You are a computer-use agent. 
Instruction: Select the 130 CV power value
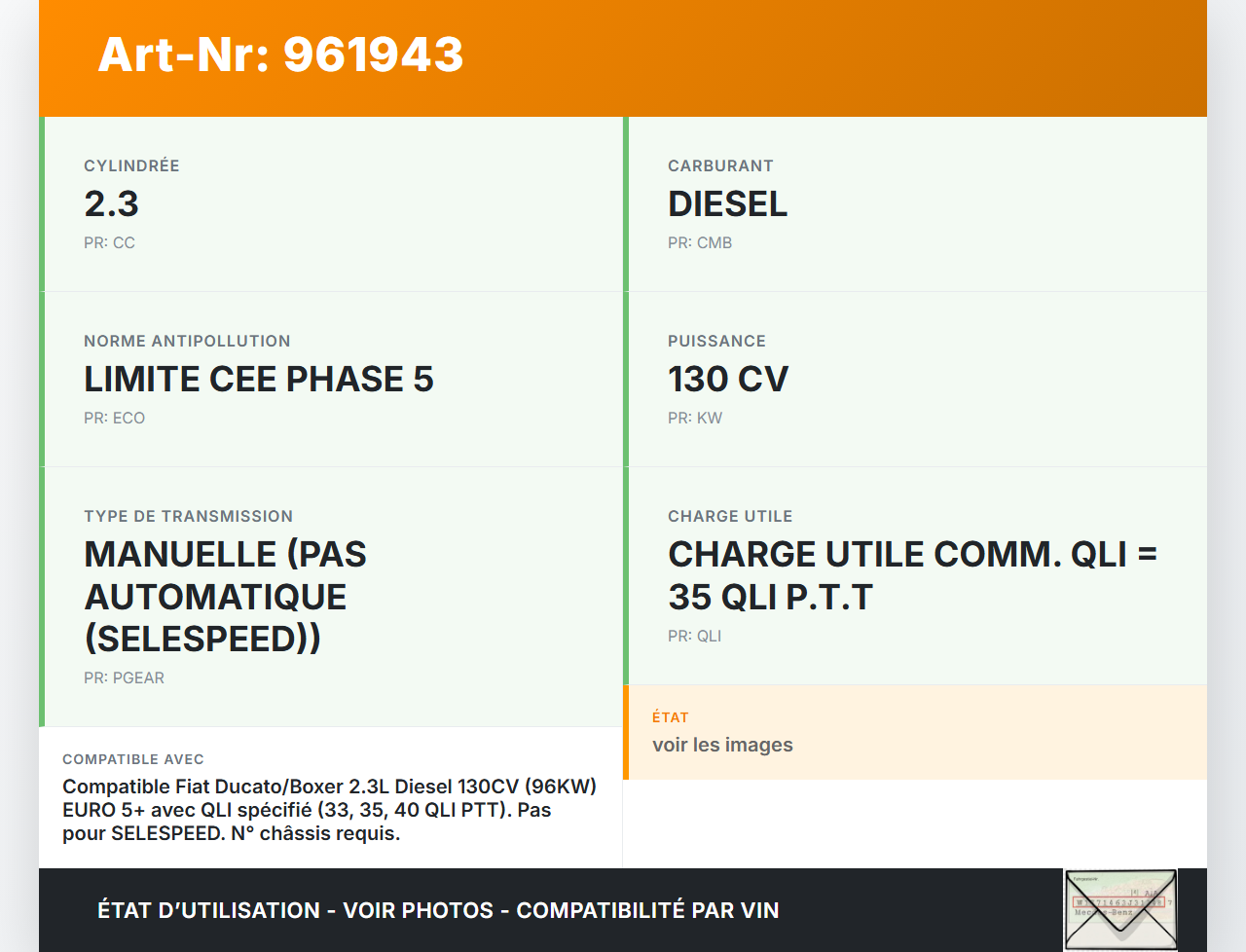click(x=728, y=380)
